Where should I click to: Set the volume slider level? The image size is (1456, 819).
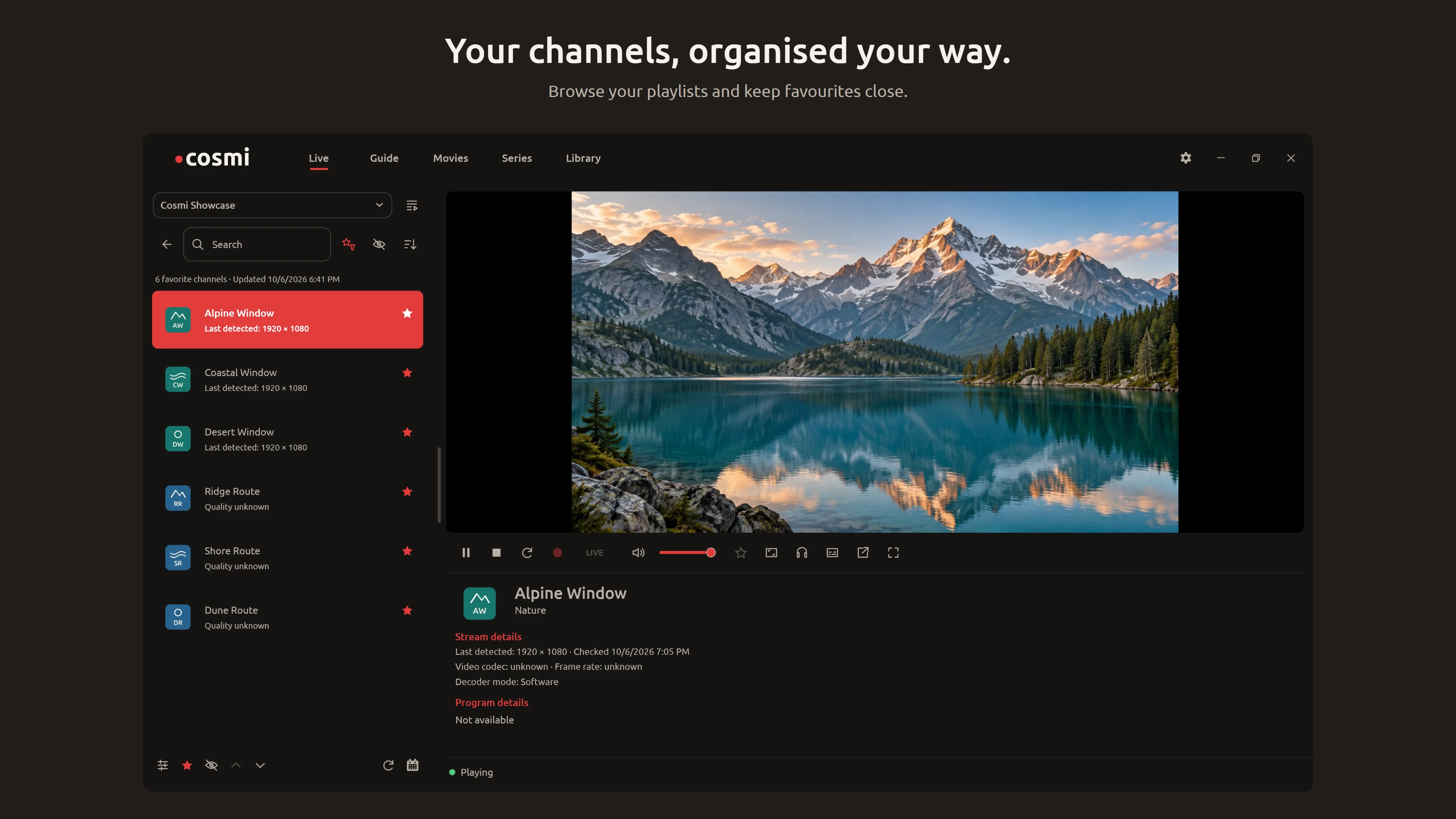[x=687, y=553]
